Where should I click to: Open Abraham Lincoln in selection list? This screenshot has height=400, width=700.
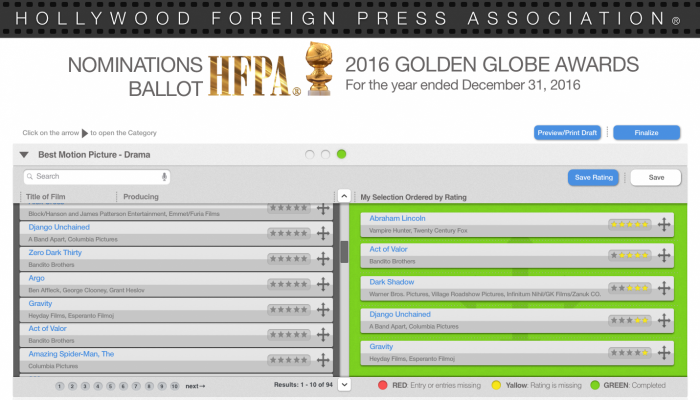point(397,218)
